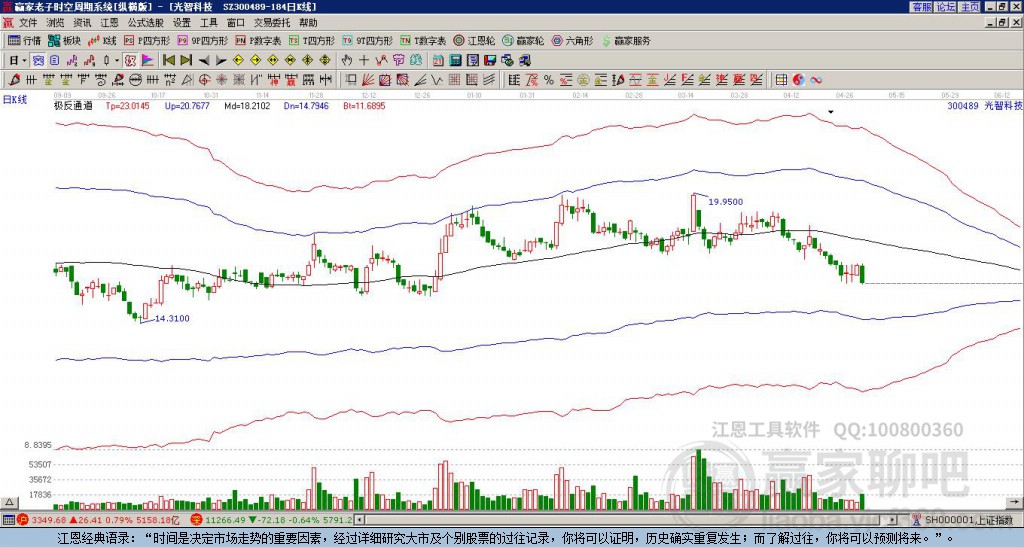Screen dimensions: 1024x548
Task: Click the save diskette icon
Action: 490,61
